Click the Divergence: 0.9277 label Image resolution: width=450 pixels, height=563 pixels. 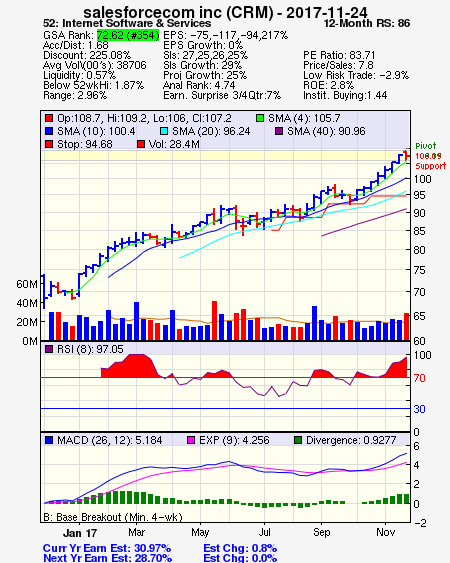point(351,440)
